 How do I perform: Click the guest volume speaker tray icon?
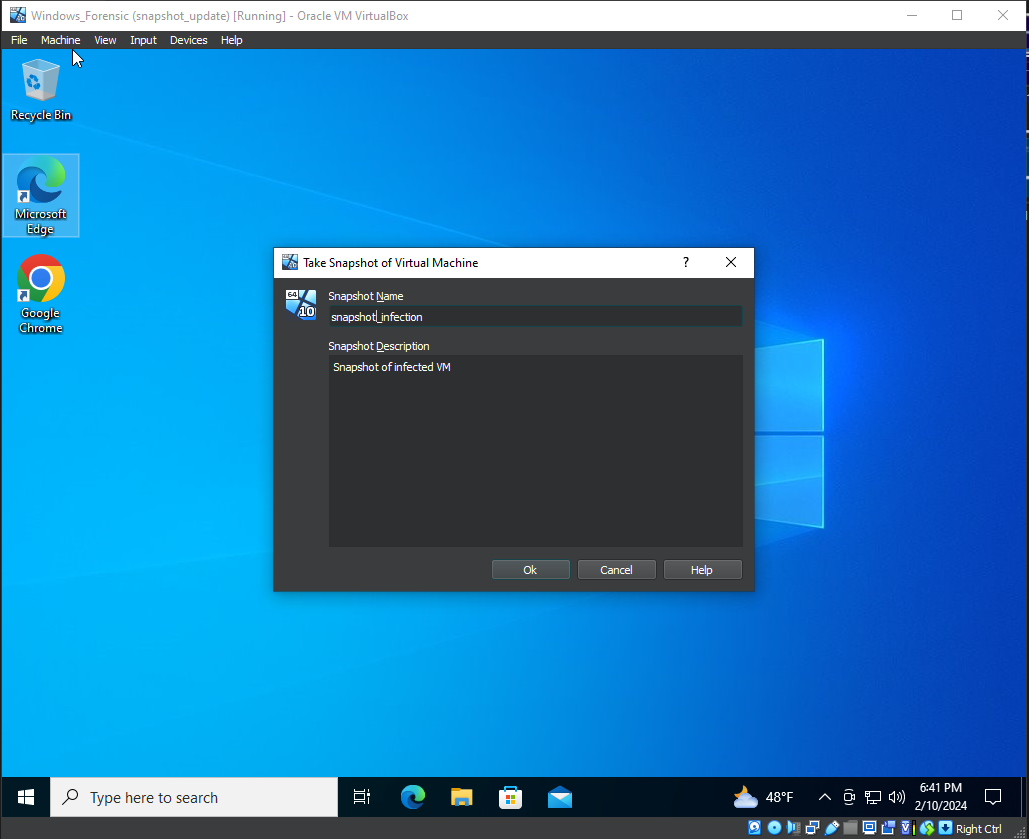[x=896, y=797]
